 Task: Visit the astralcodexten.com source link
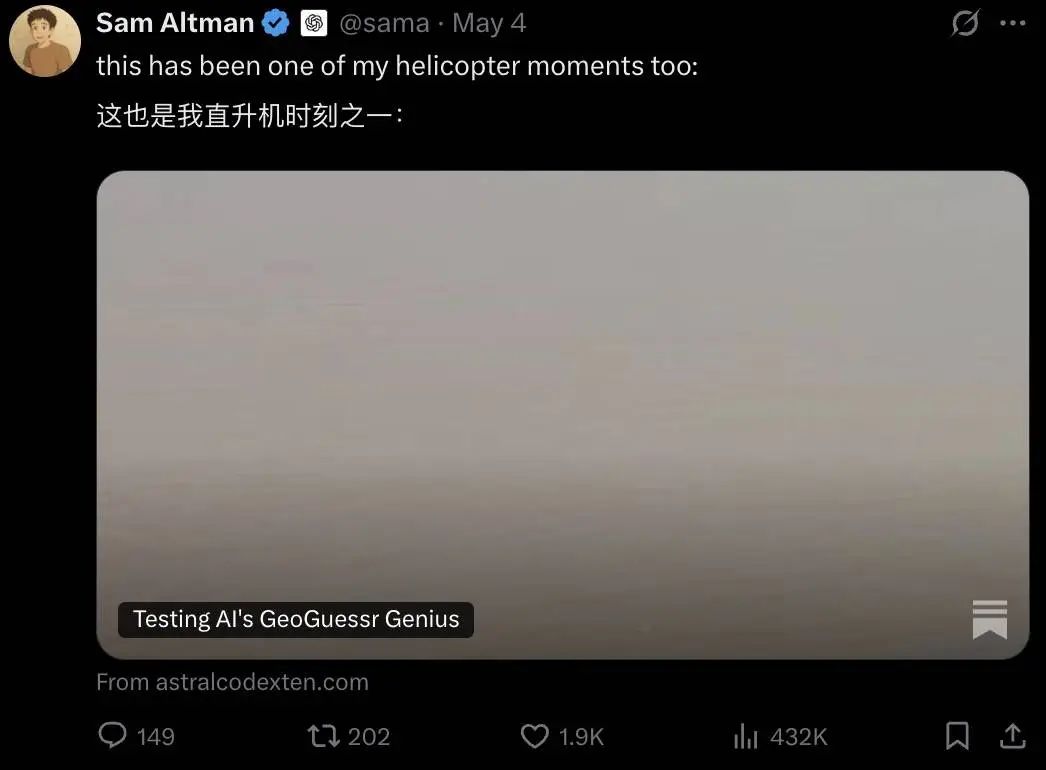coord(232,682)
